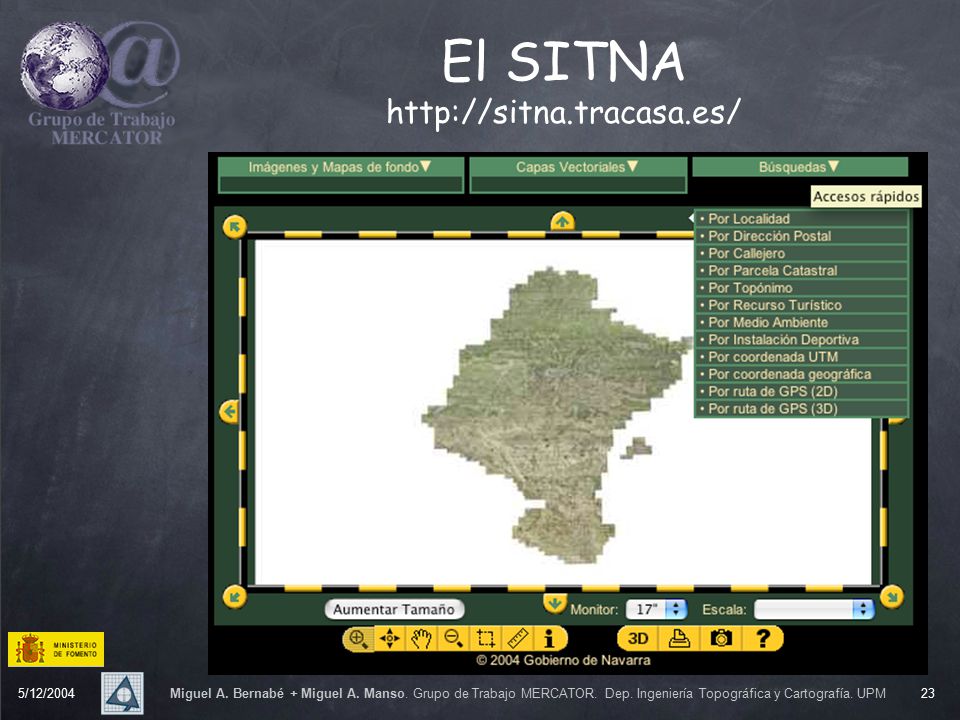Pan map southwest with the corner arrow

point(234,596)
